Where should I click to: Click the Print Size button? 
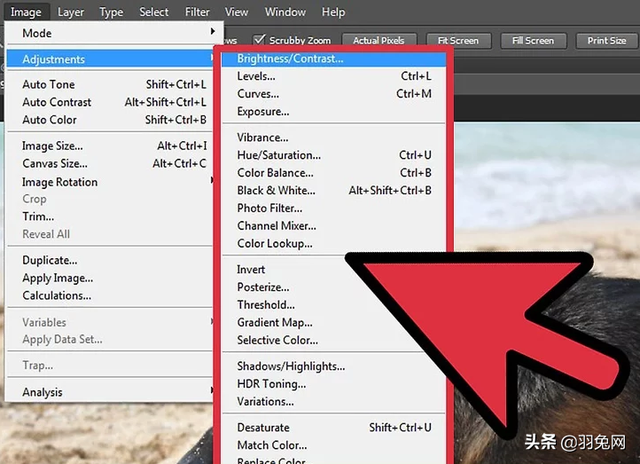[607, 41]
